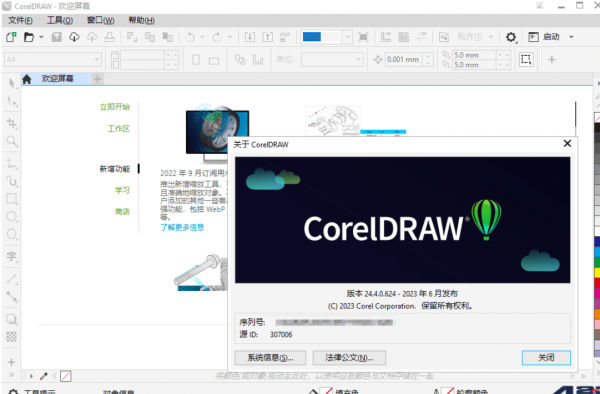
Task: Click the plus add-tools button in toolbox
Action: (11, 362)
